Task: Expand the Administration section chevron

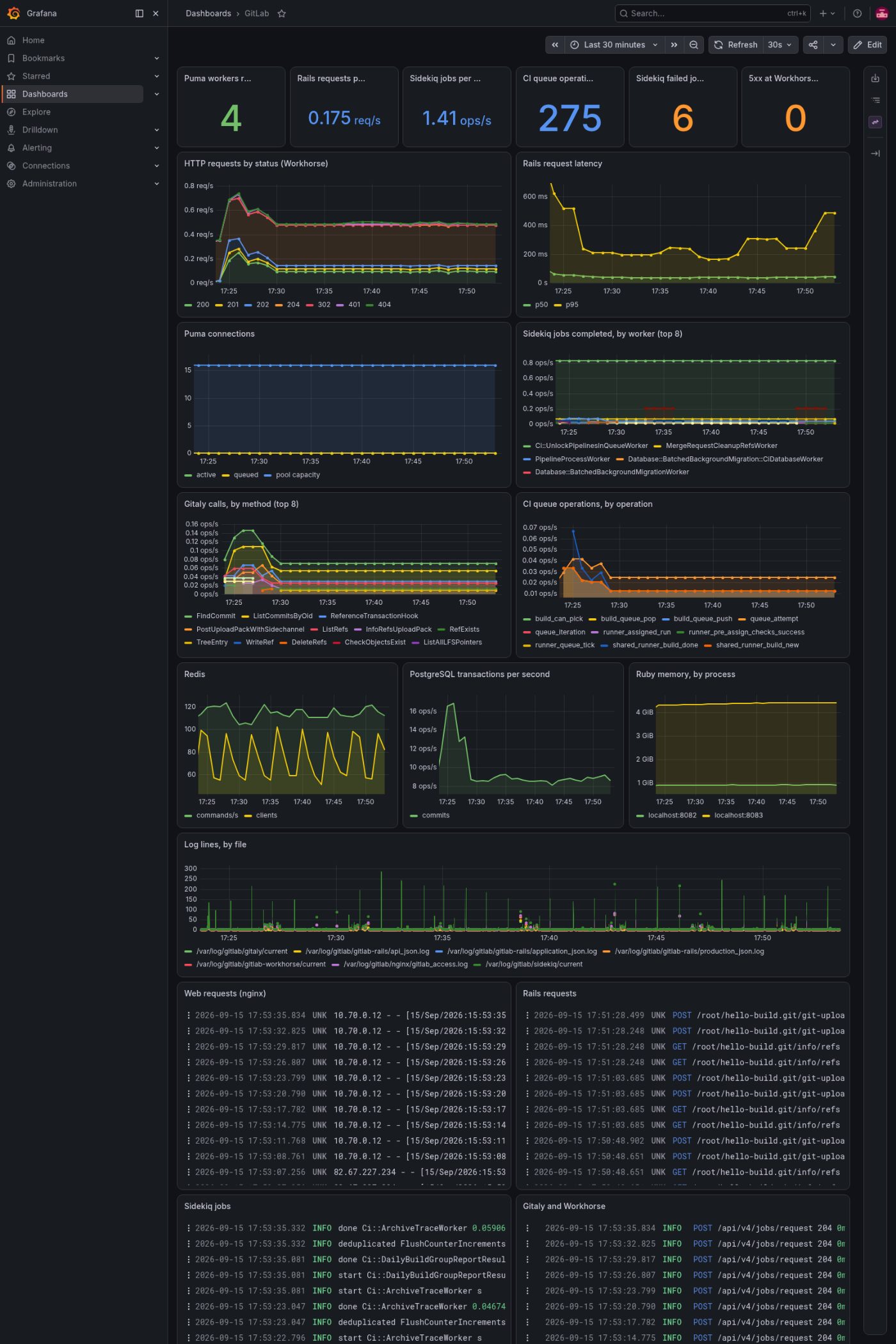Action: pos(157,184)
